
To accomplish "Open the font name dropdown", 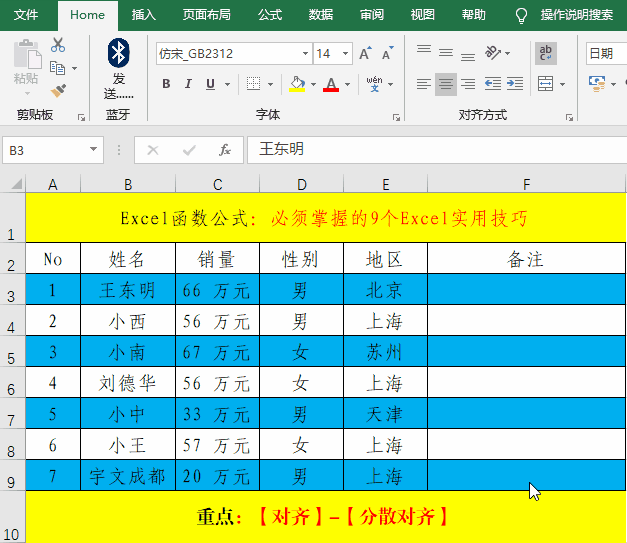I will (305, 54).
